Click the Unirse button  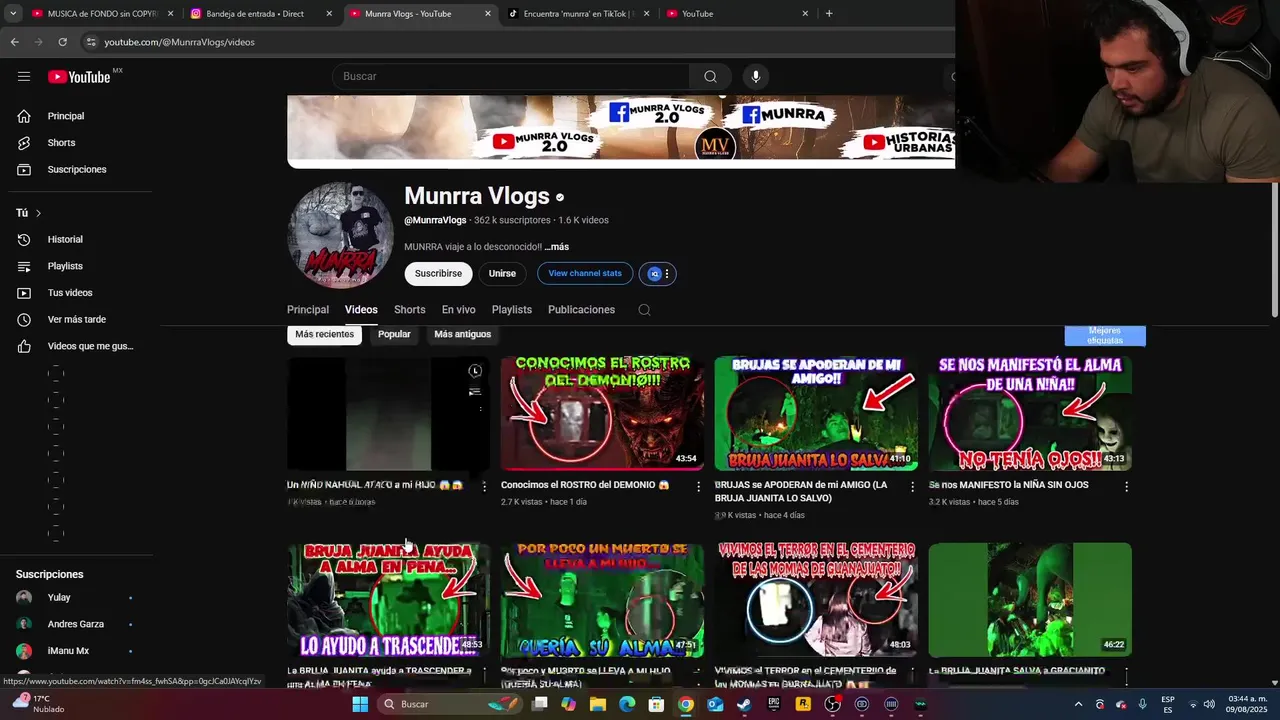point(502,274)
